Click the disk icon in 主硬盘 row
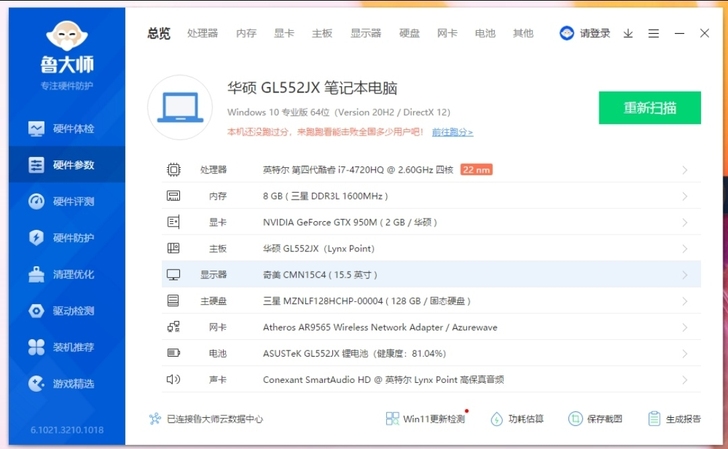 (x=173, y=301)
